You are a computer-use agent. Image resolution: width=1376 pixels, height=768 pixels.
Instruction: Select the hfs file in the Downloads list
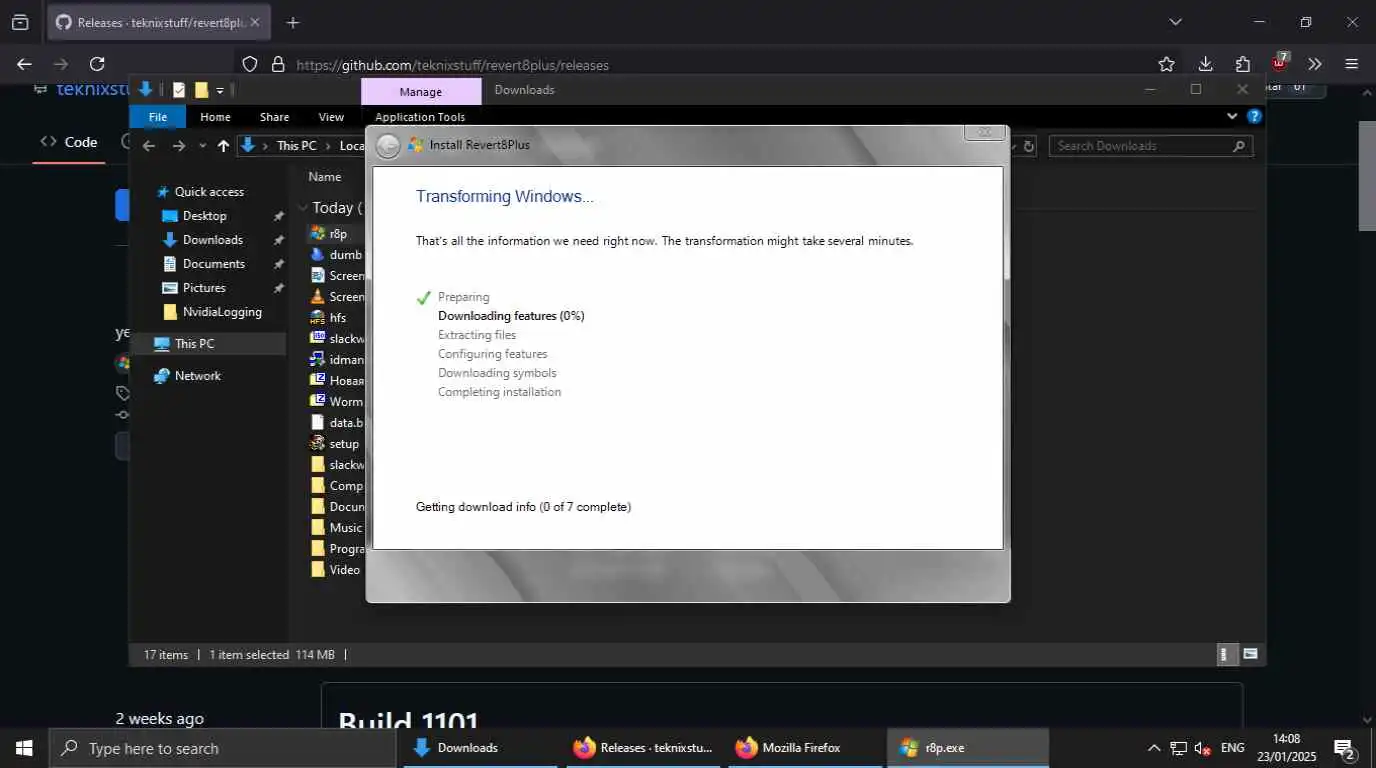337,318
